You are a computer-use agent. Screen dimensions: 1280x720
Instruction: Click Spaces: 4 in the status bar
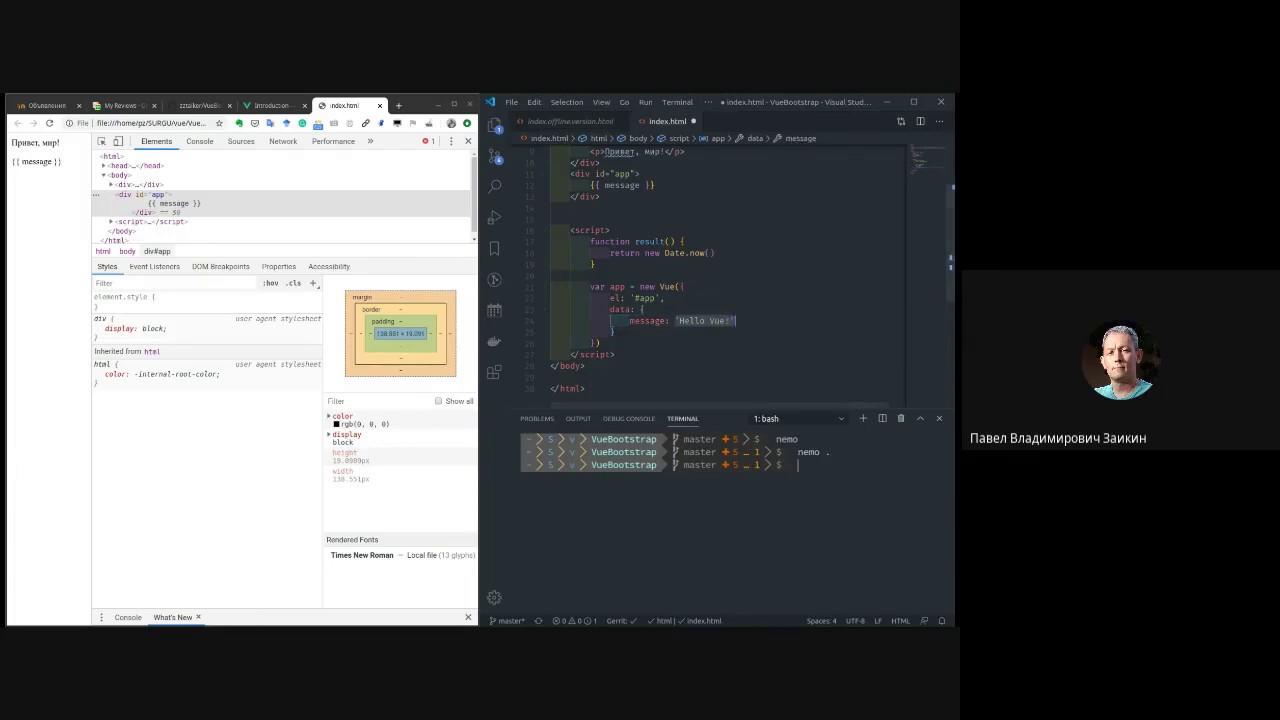pos(821,621)
